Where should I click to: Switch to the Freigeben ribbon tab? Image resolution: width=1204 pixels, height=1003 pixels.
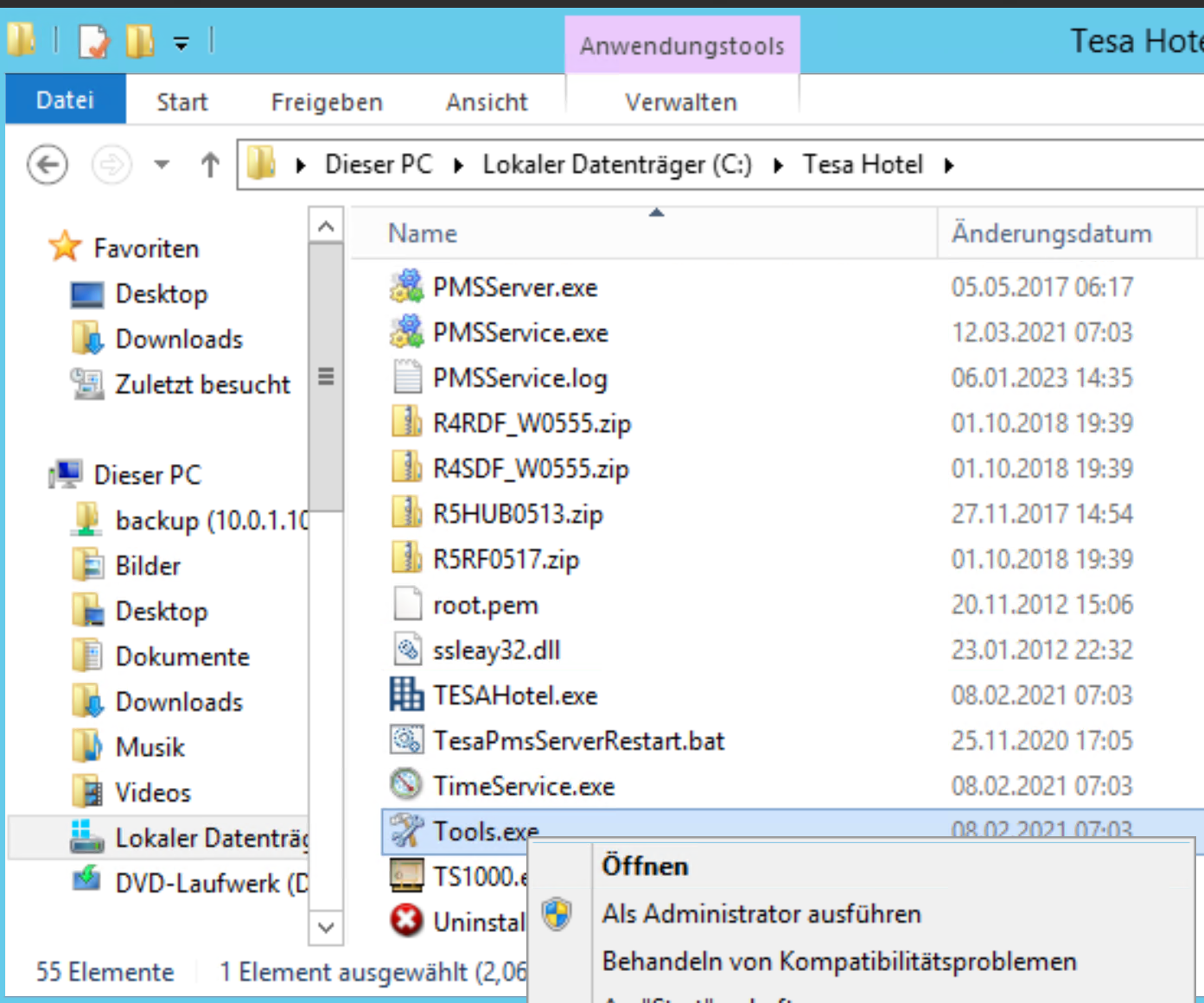point(327,102)
